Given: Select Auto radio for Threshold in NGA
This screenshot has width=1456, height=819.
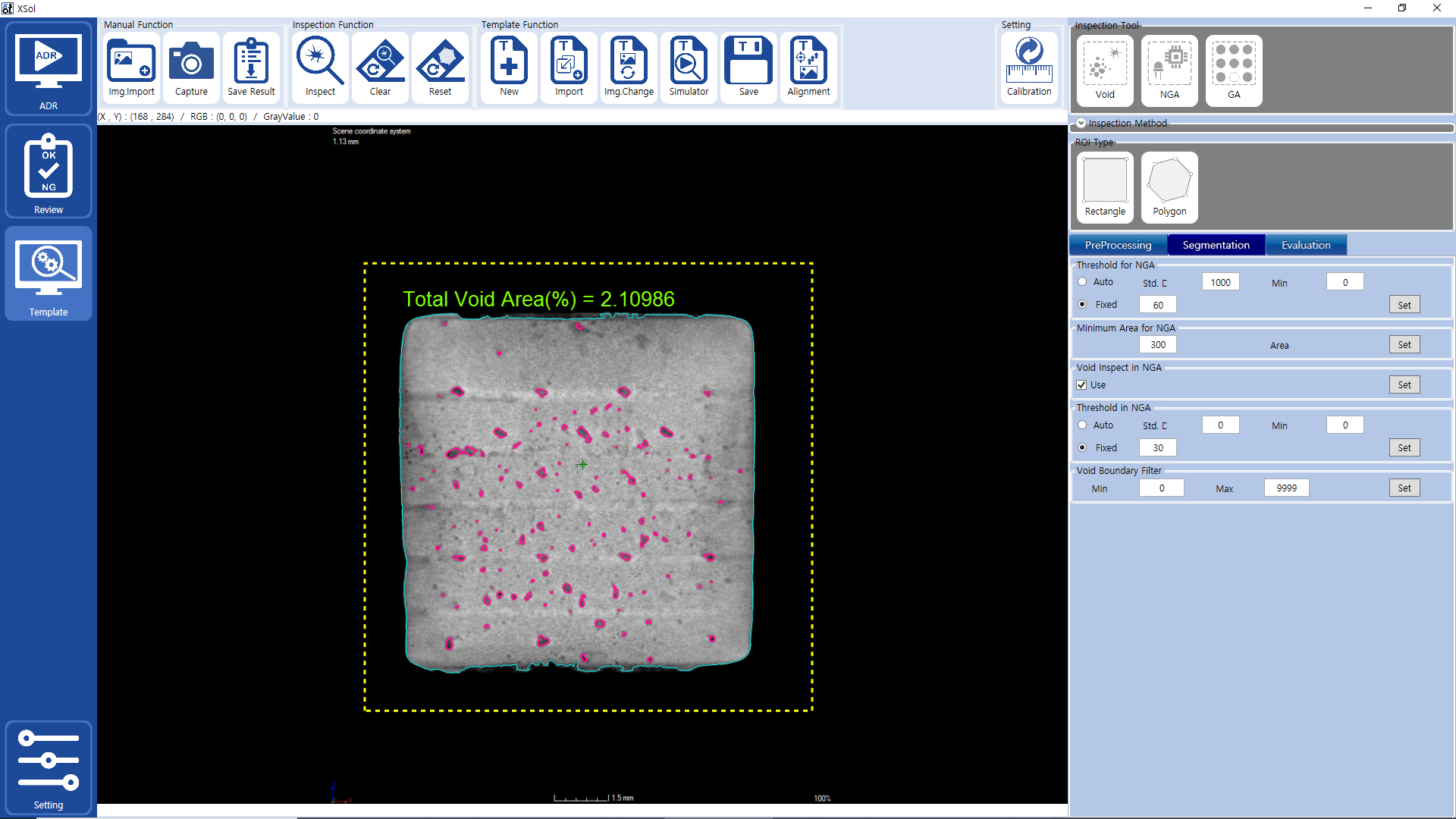Looking at the screenshot, I should (x=1083, y=425).
